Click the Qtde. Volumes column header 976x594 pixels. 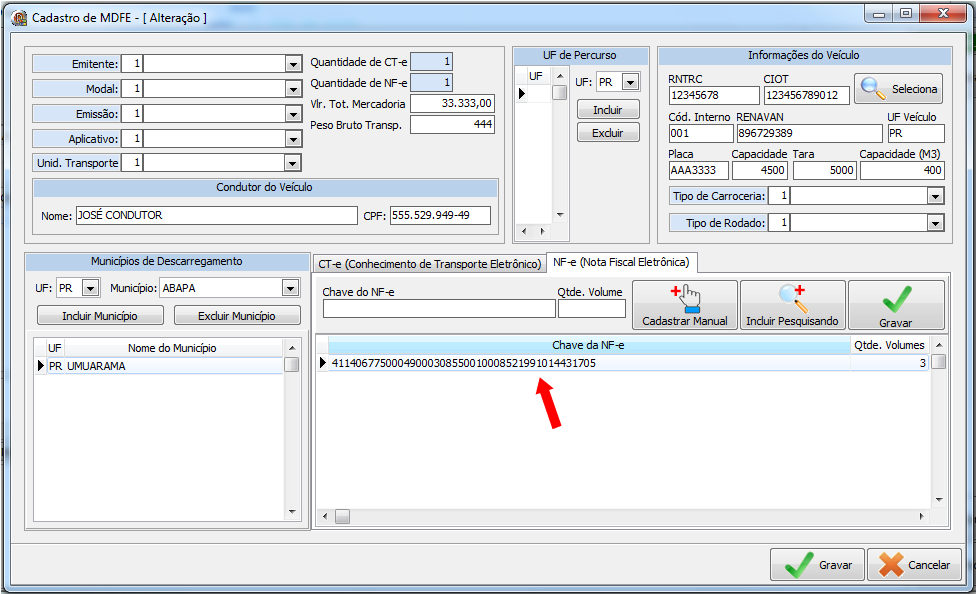click(x=889, y=345)
